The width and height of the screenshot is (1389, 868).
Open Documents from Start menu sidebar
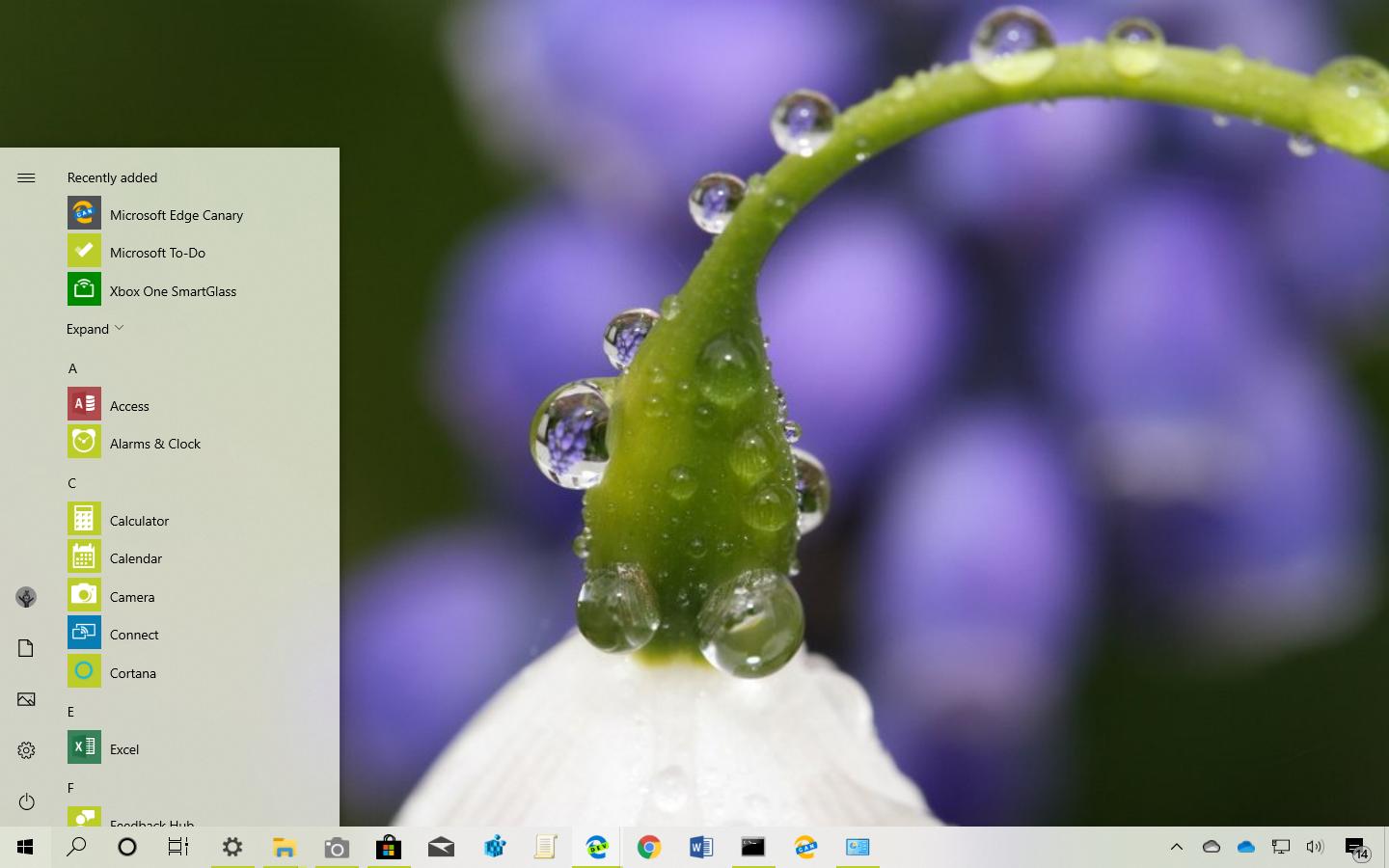(x=26, y=648)
